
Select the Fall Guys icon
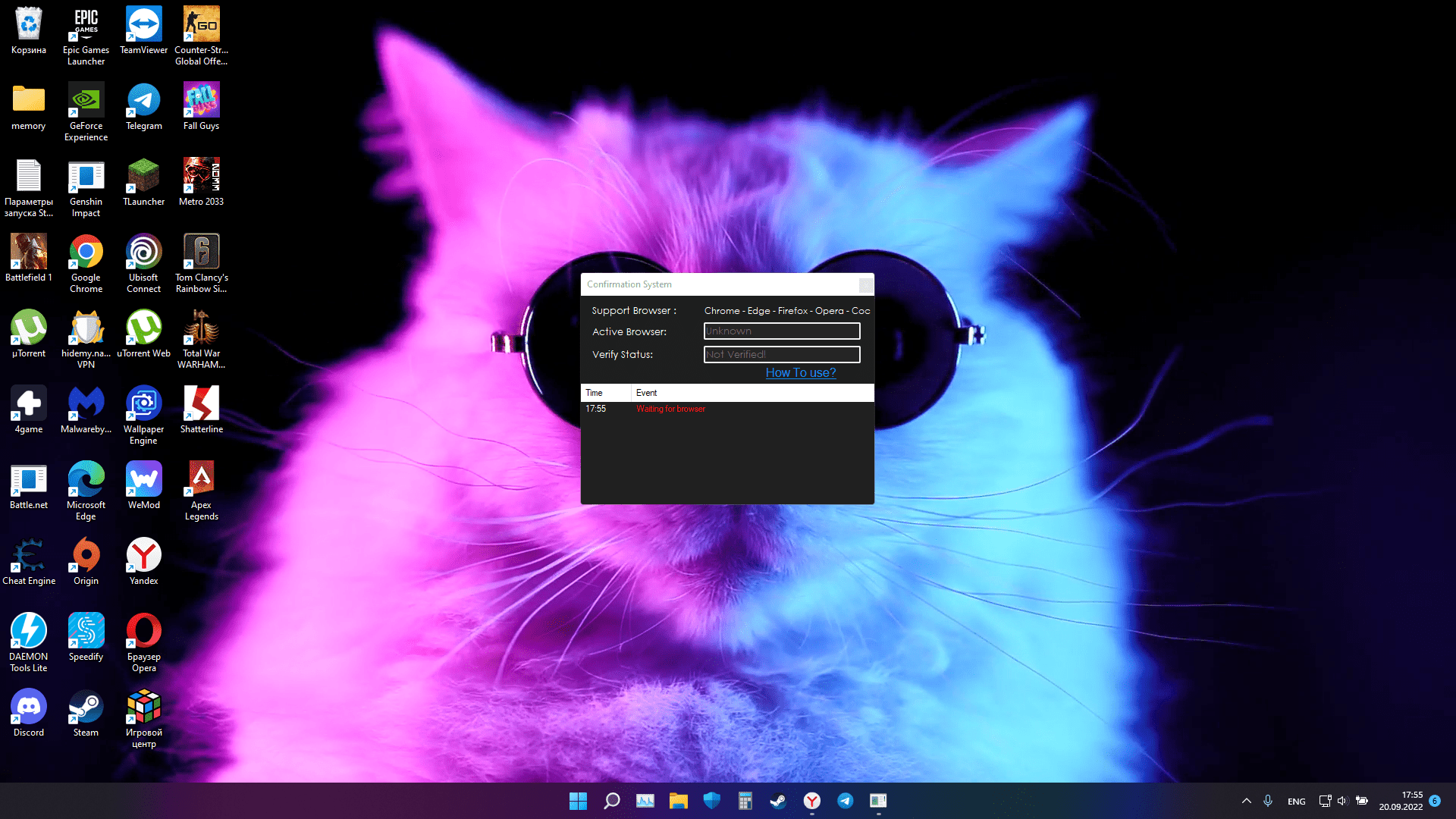(201, 107)
